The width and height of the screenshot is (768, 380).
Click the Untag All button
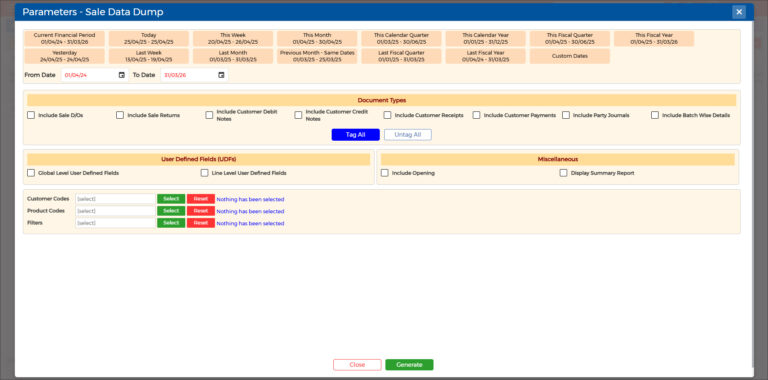pos(408,135)
